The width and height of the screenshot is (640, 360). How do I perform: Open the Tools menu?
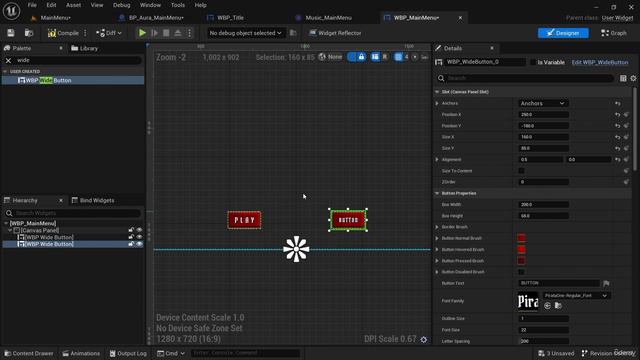178,5
